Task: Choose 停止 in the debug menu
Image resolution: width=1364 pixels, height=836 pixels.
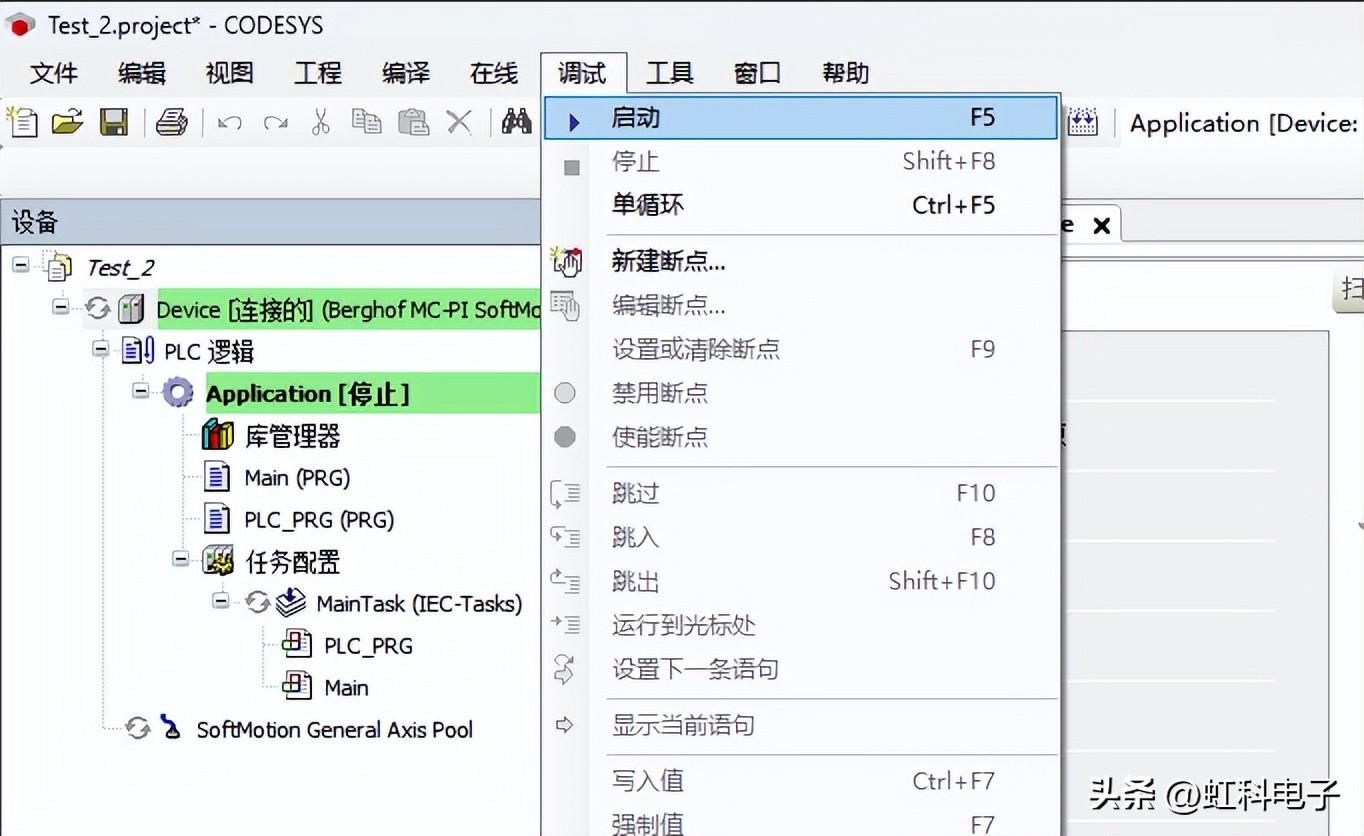Action: point(801,161)
